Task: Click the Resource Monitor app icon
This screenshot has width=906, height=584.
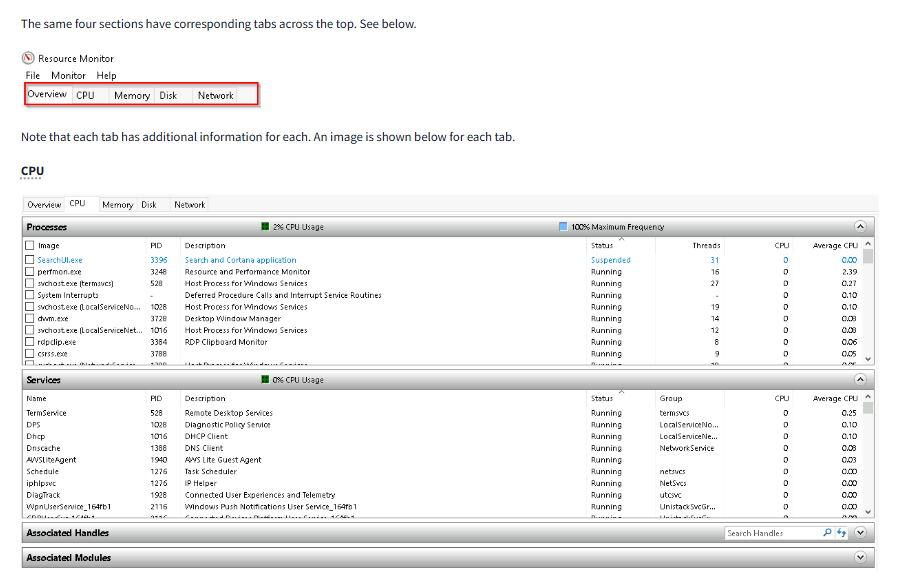Action: coord(28,58)
